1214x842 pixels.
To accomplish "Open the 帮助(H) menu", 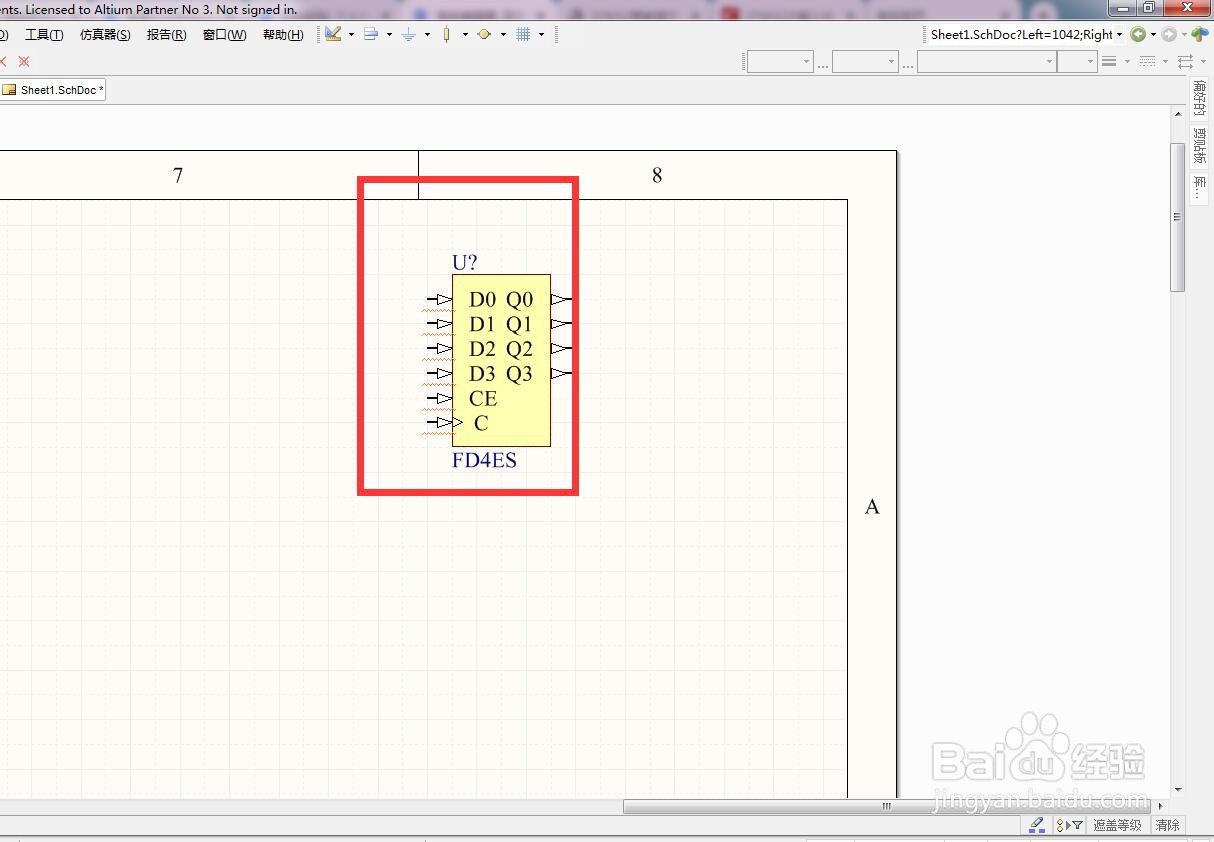I will pyautogui.click(x=283, y=35).
